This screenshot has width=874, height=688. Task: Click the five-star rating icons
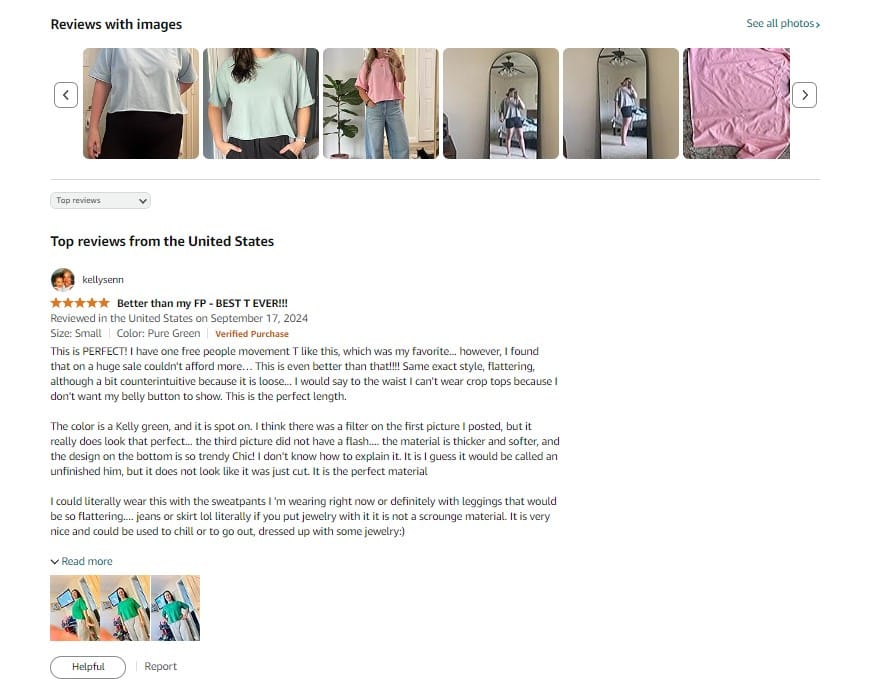(80, 303)
